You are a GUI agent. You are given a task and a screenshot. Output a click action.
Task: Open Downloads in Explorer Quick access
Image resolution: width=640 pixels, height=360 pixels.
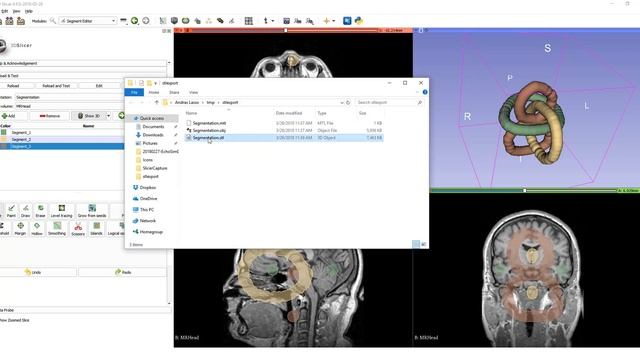153,135
